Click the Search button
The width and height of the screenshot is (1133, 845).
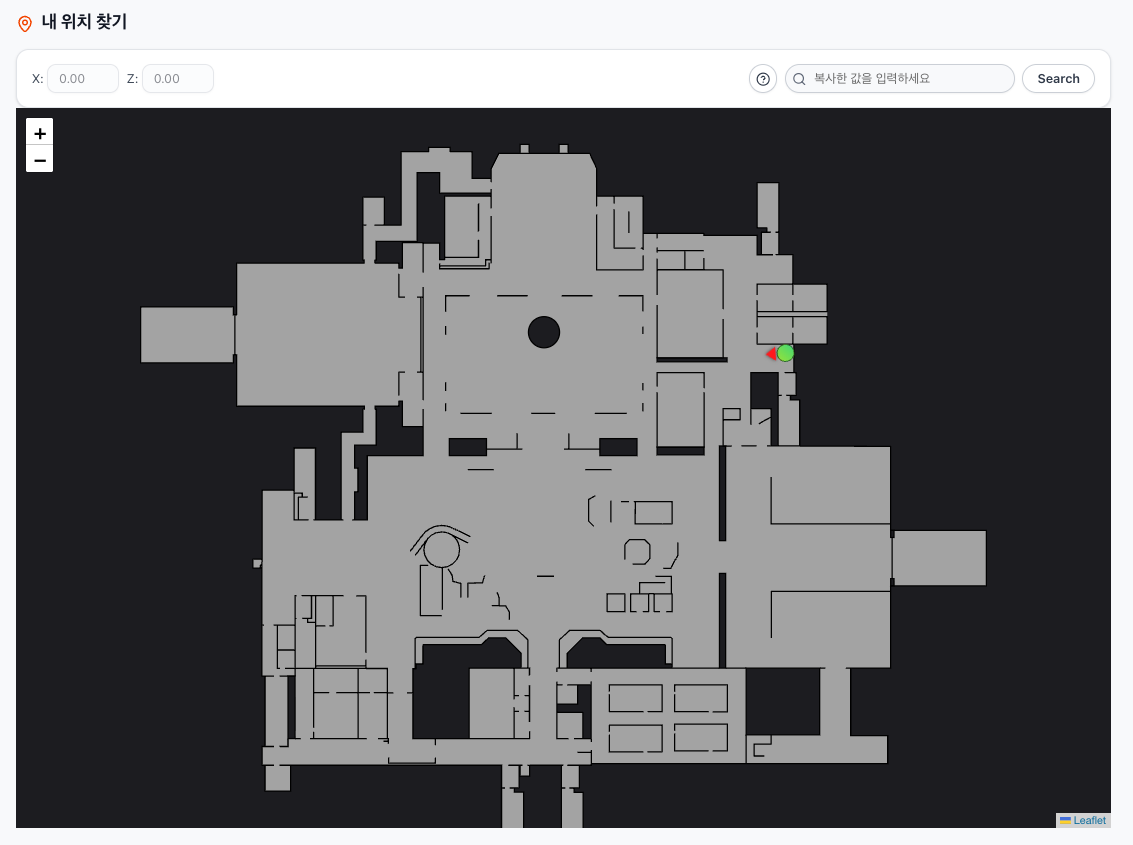coord(1059,79)
